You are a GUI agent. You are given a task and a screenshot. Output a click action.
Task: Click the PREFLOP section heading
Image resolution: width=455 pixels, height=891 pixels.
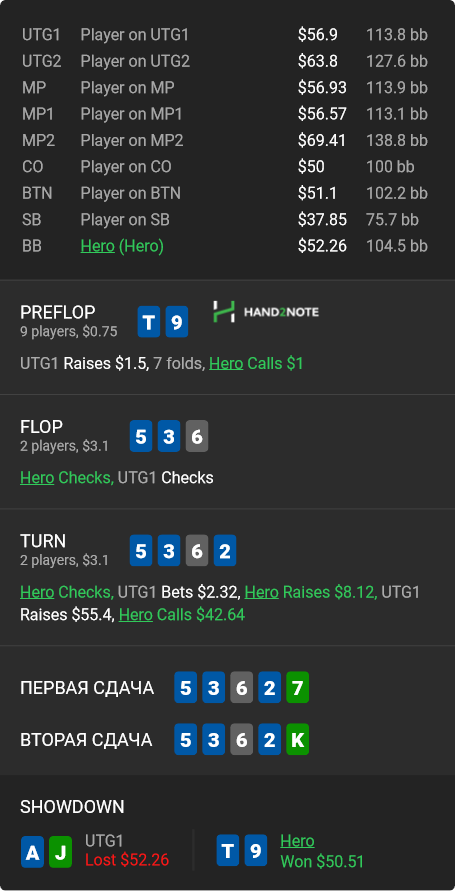coord(58,312)
